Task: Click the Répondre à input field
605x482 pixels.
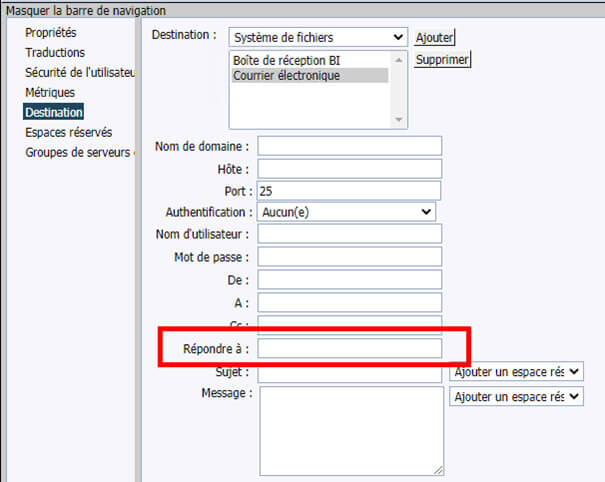Action: click(x=349, y=348)
